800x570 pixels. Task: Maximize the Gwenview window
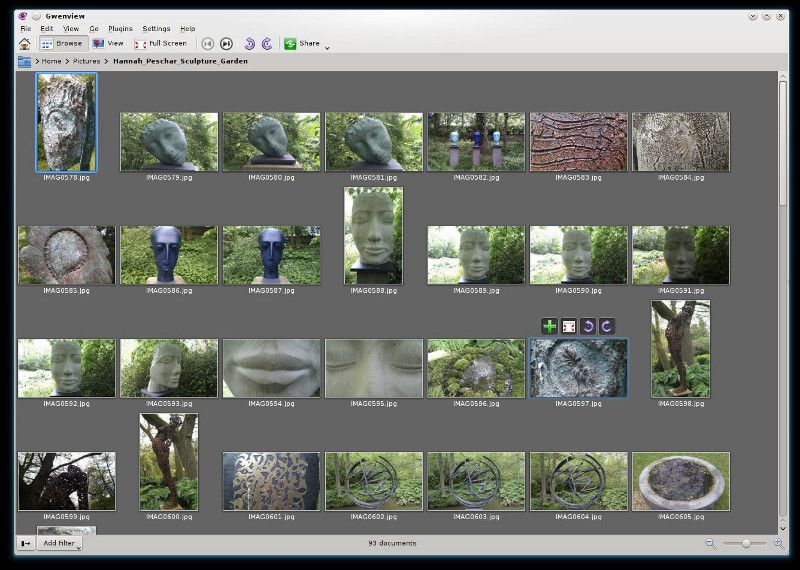click(766, 16)
